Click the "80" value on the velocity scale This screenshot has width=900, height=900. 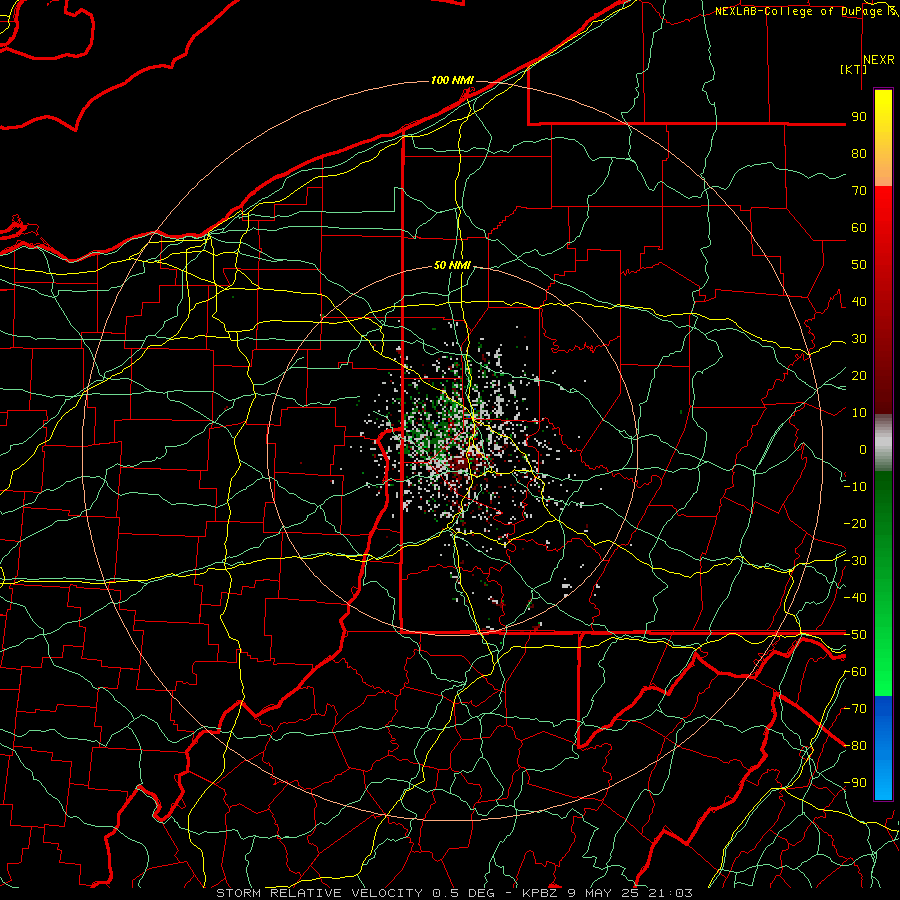[x=859, y=154]
